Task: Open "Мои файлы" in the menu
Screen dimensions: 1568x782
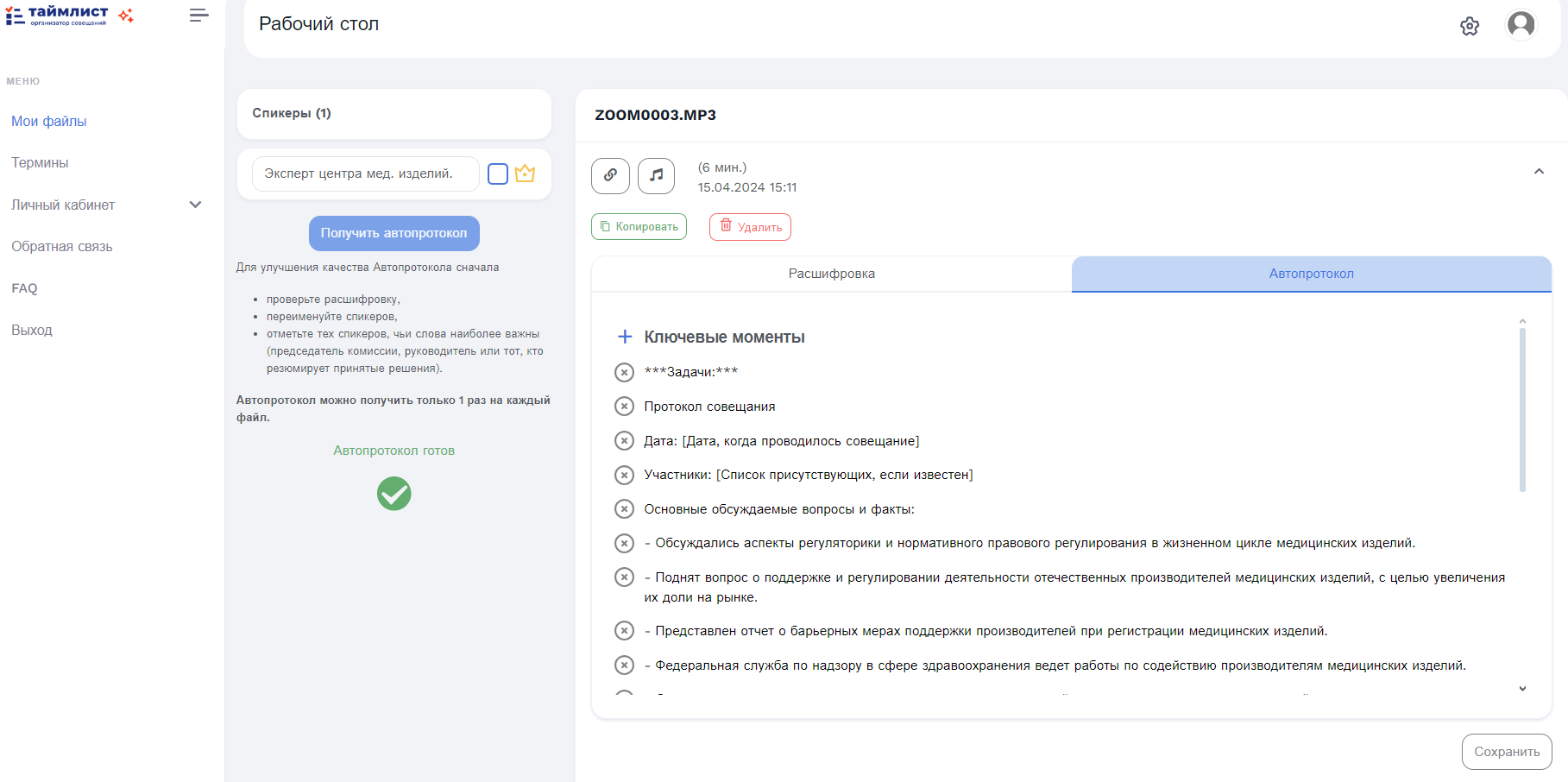Action: [x=48, y=121]
